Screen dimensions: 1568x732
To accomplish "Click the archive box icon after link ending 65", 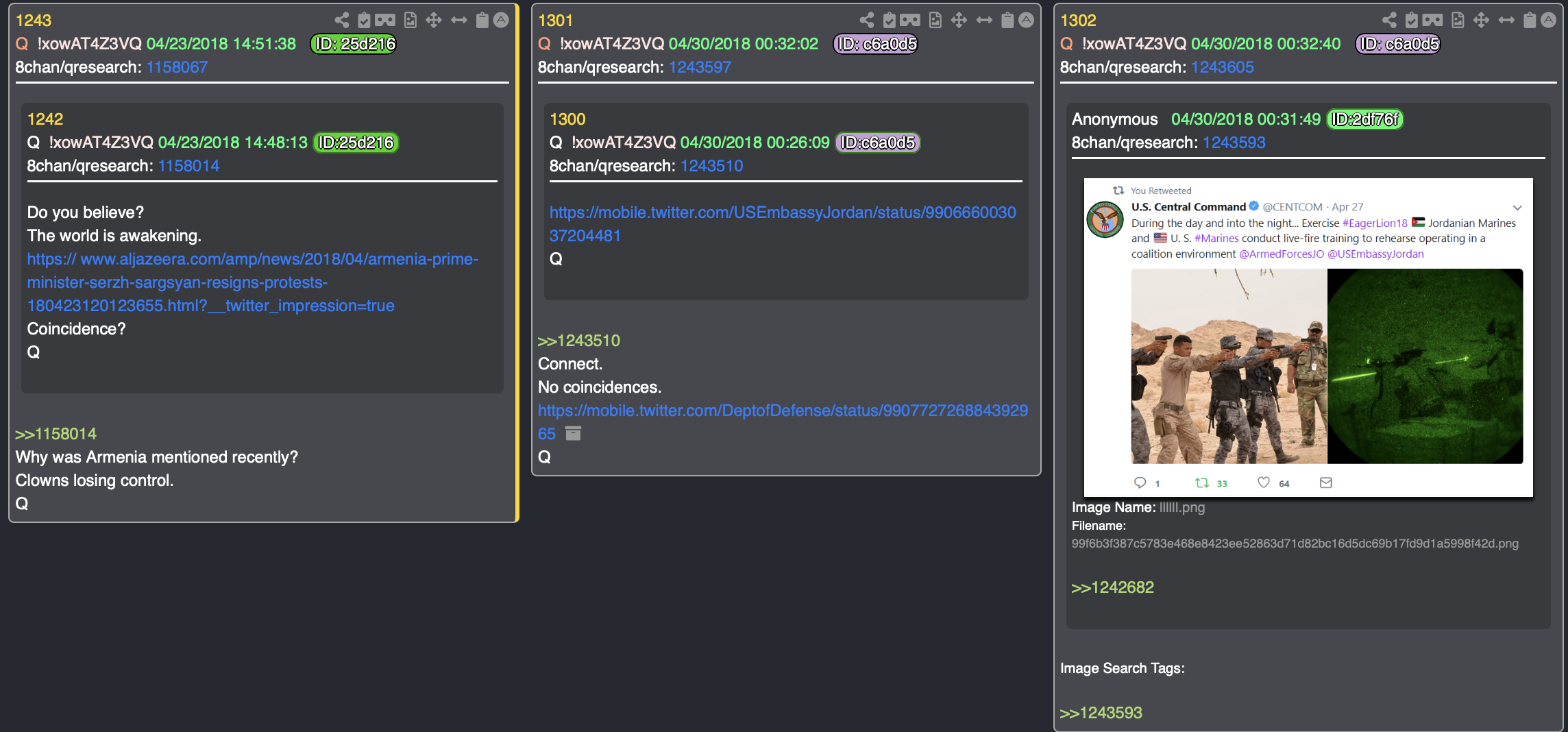I will point(573,433).
